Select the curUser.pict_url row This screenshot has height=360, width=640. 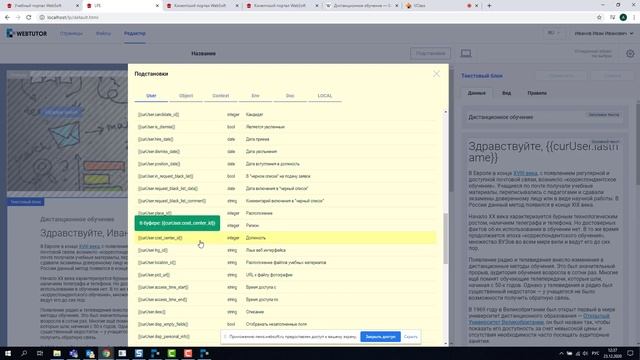285,275
